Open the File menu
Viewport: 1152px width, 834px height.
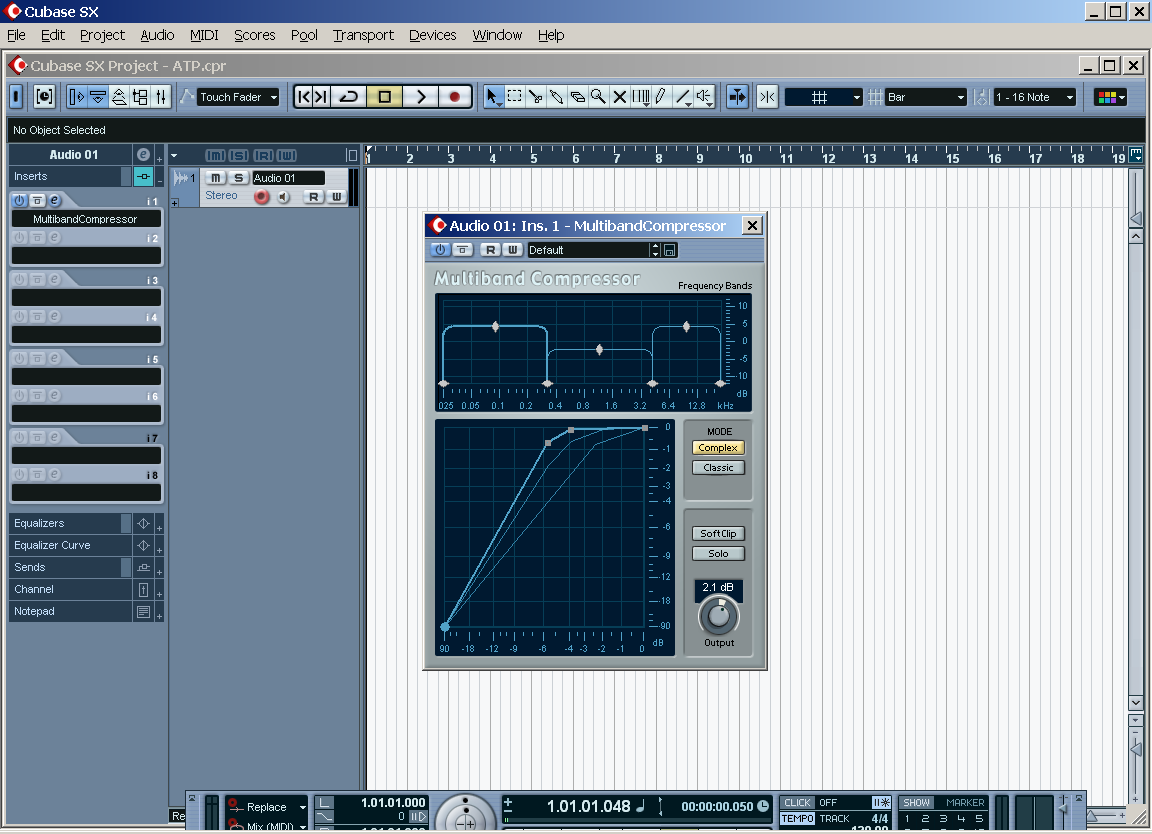coord(16,35)
